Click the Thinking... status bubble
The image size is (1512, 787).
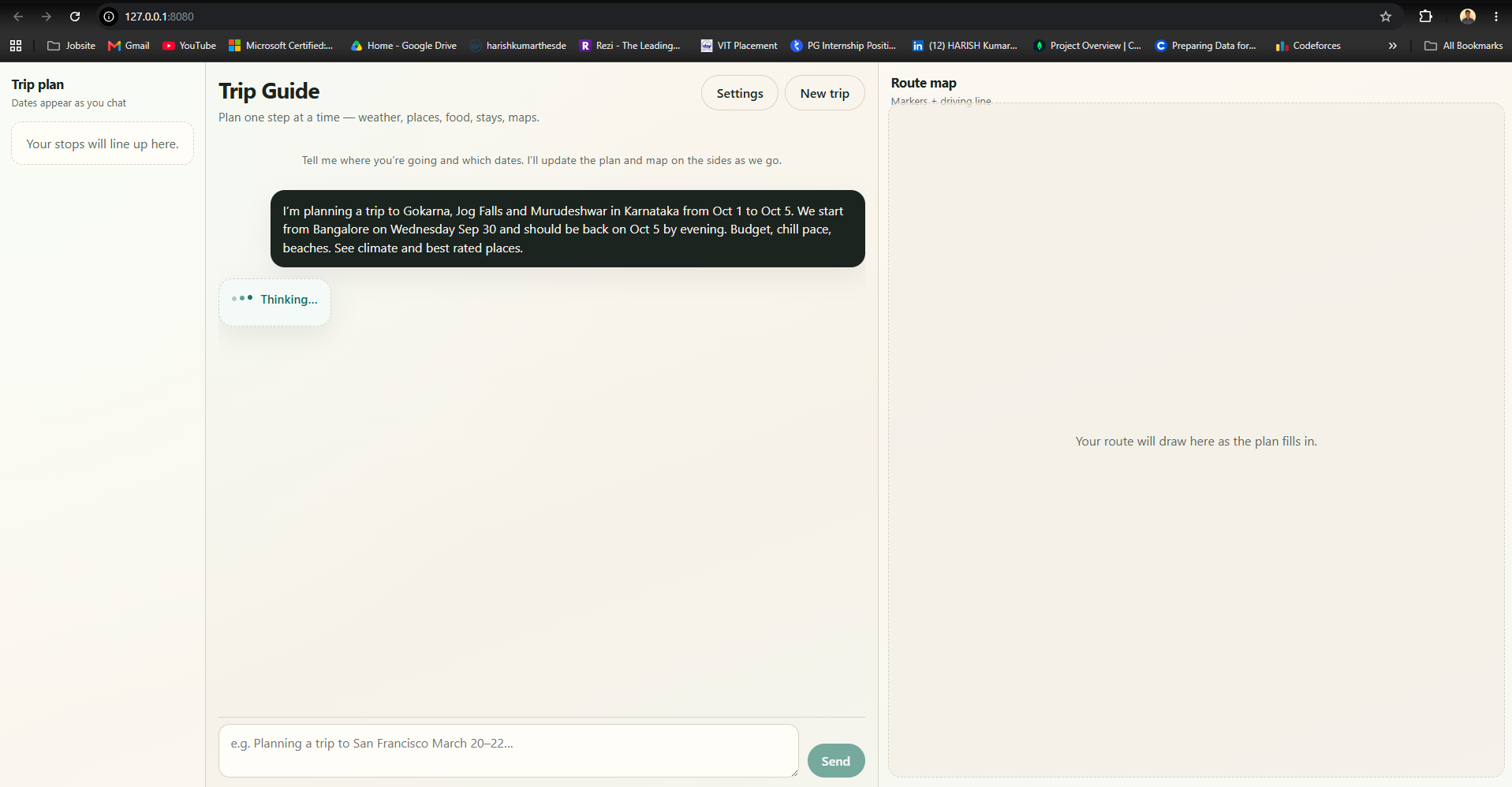274,302
